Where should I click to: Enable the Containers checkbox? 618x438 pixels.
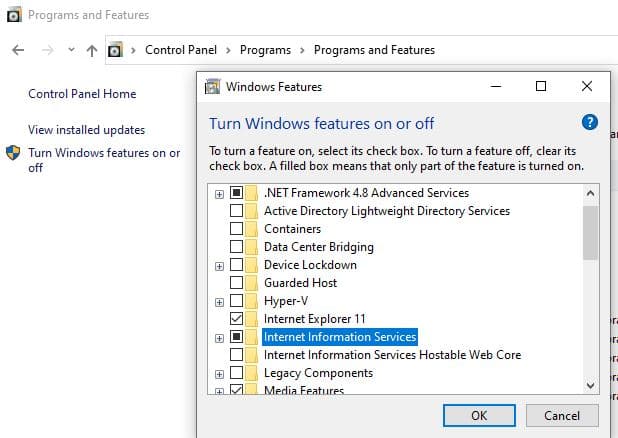click(x=236, y=229)
